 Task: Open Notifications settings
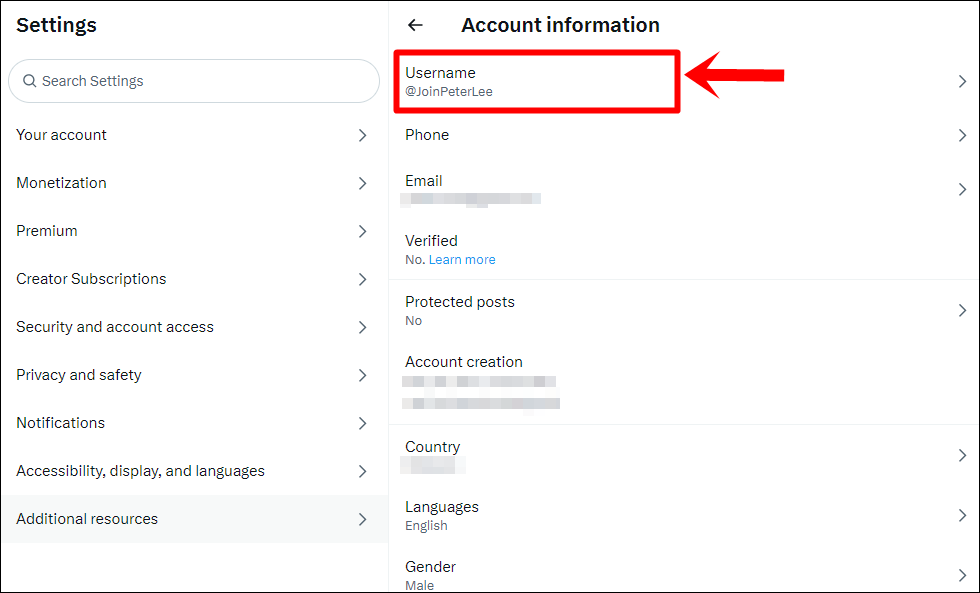point(190,422)
